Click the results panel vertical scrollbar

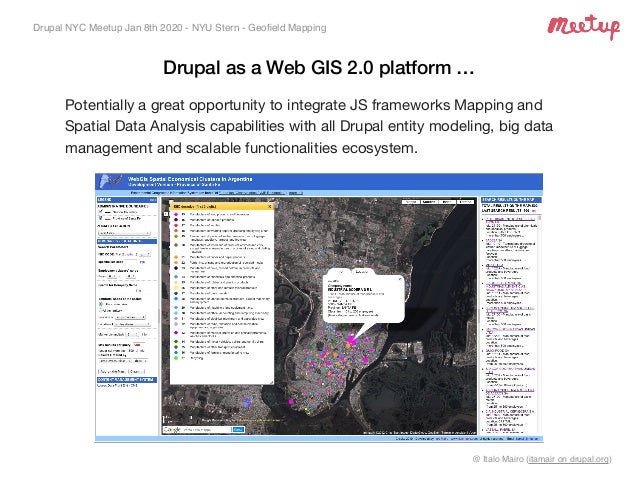(540, 322)
